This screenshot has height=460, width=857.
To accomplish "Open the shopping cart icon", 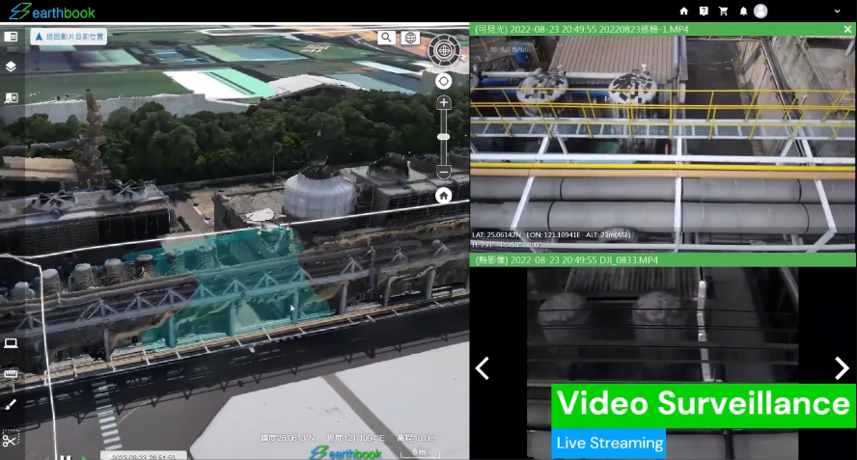I will coord(723,11).
